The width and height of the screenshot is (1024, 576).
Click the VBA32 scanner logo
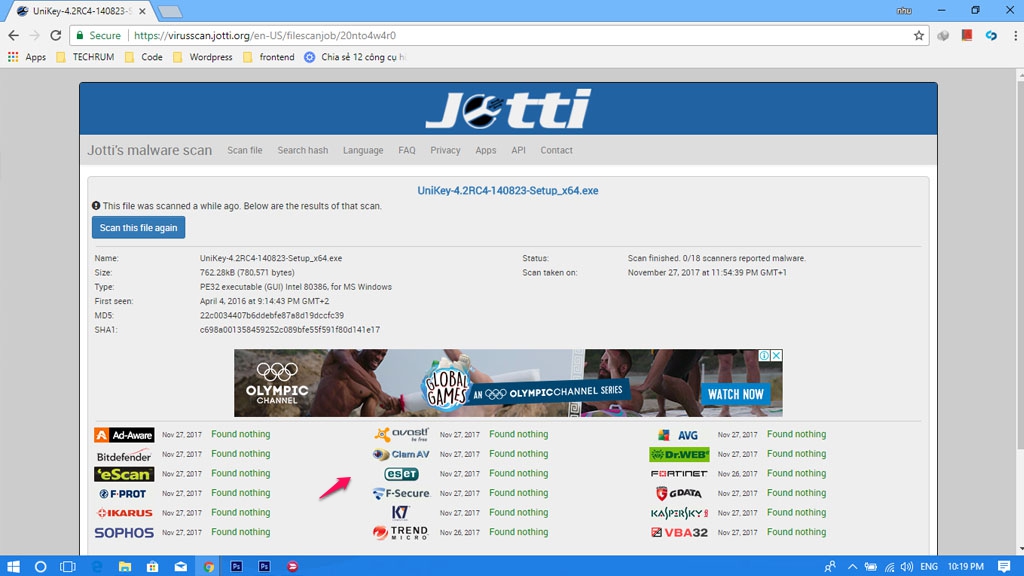pyautogui.click(x=679, y=533)
